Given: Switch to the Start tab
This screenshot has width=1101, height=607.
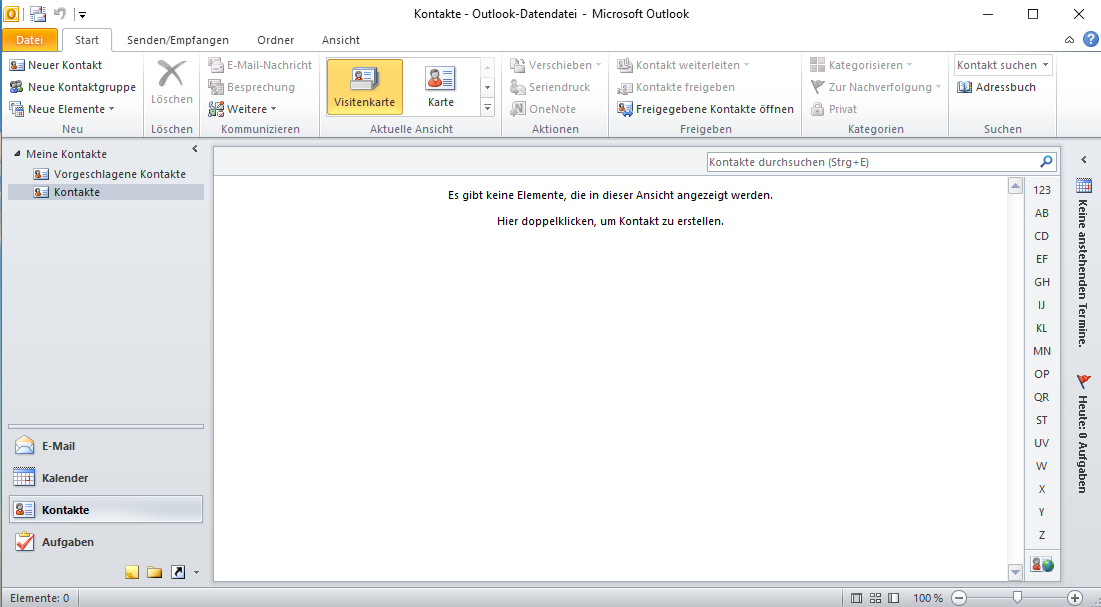Looking at the screenshot, I should click(87, 40).
